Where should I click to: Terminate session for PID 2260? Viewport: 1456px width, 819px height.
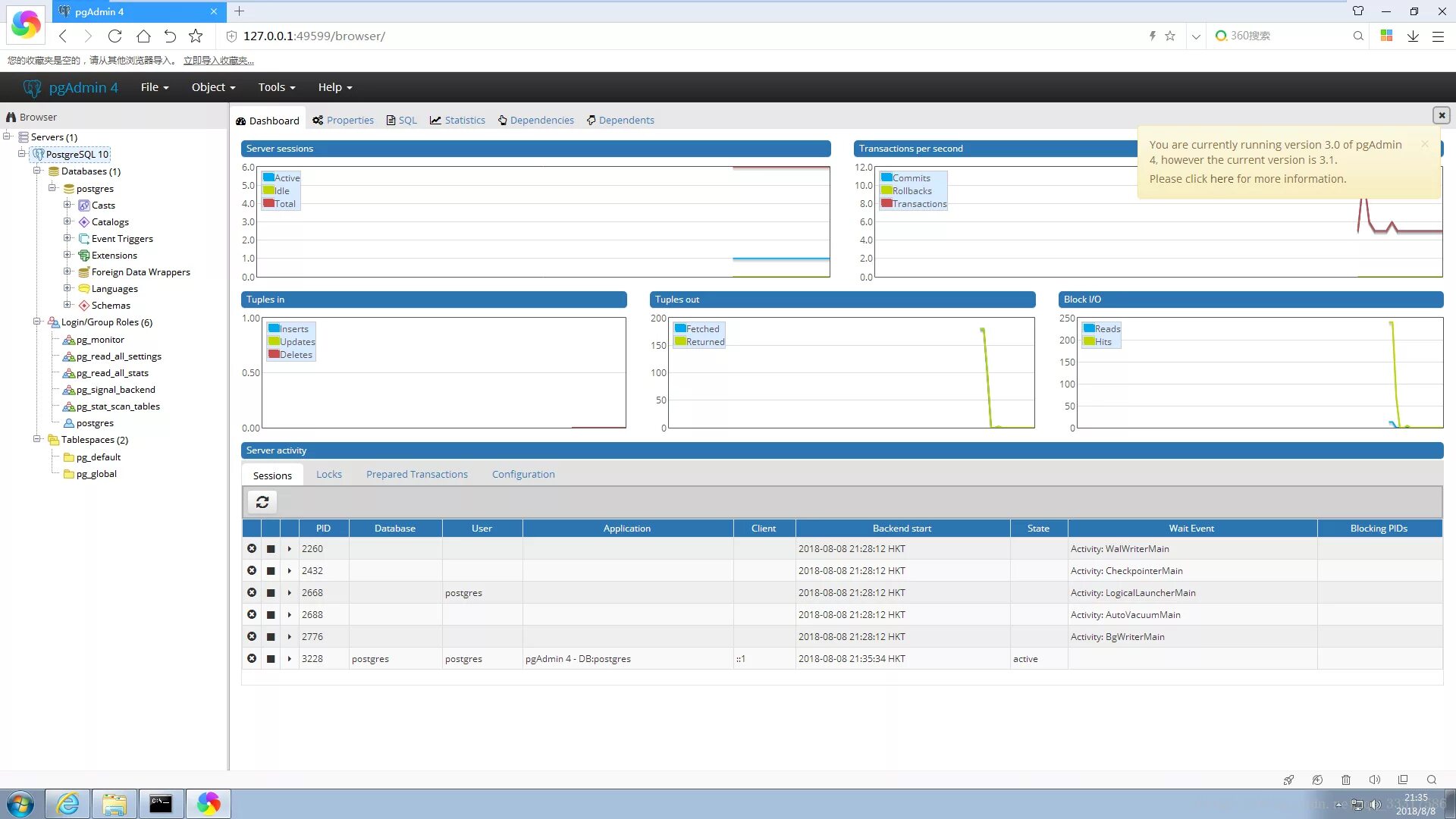(252, 548)
